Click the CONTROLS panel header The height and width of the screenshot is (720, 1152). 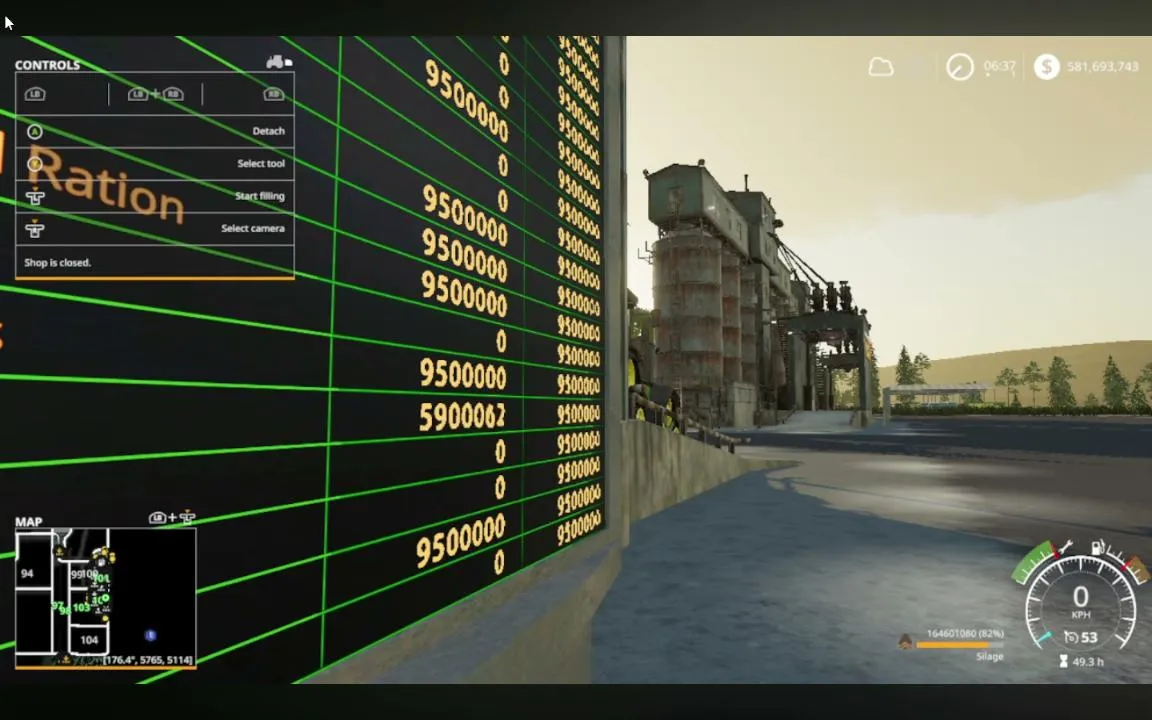[x=48, y=65]
